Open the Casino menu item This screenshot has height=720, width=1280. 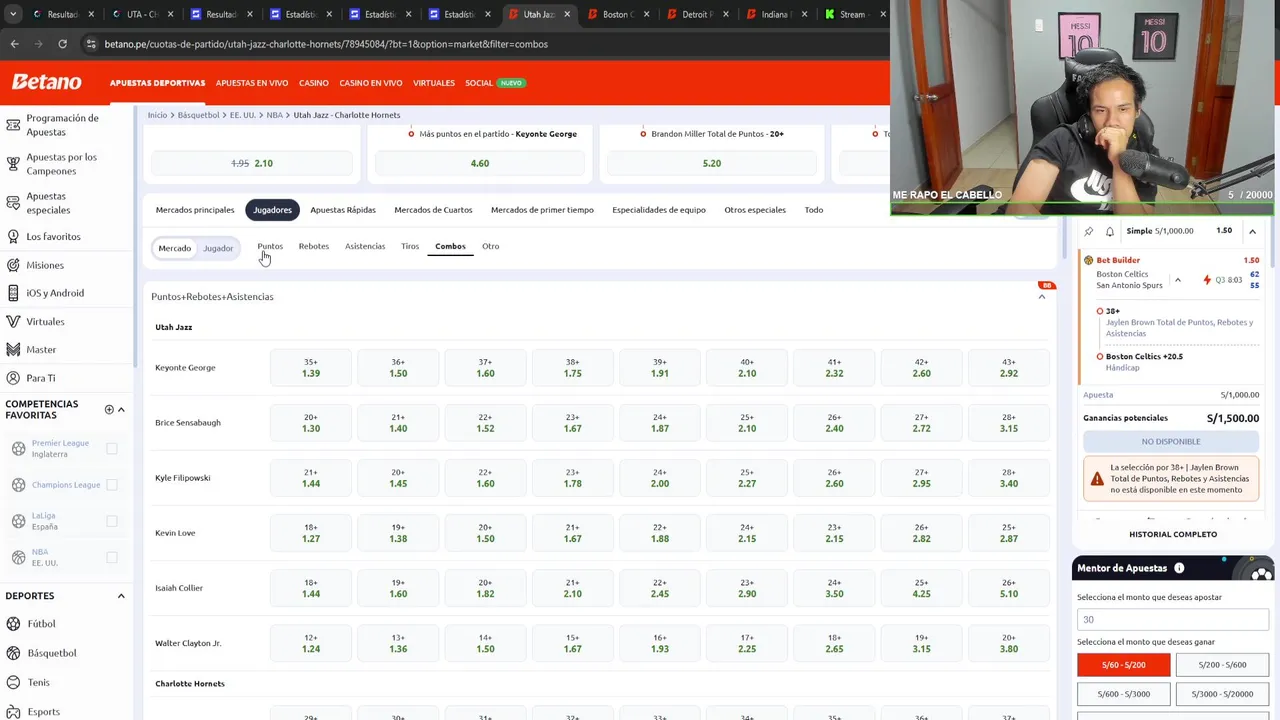pos(313,83)
